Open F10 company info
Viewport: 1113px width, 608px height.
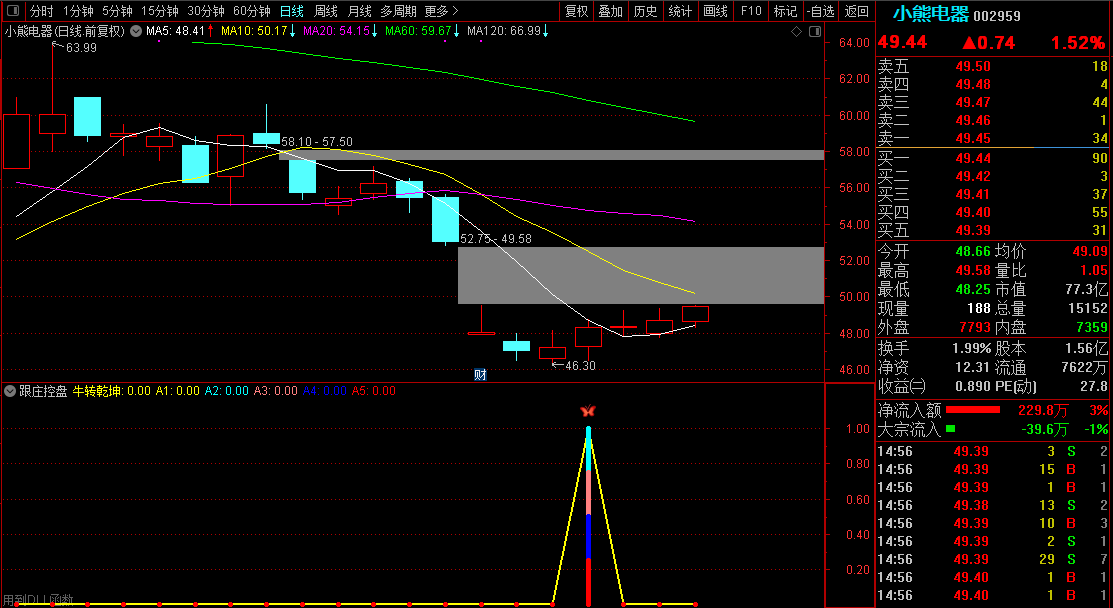[x=750, y=11]
